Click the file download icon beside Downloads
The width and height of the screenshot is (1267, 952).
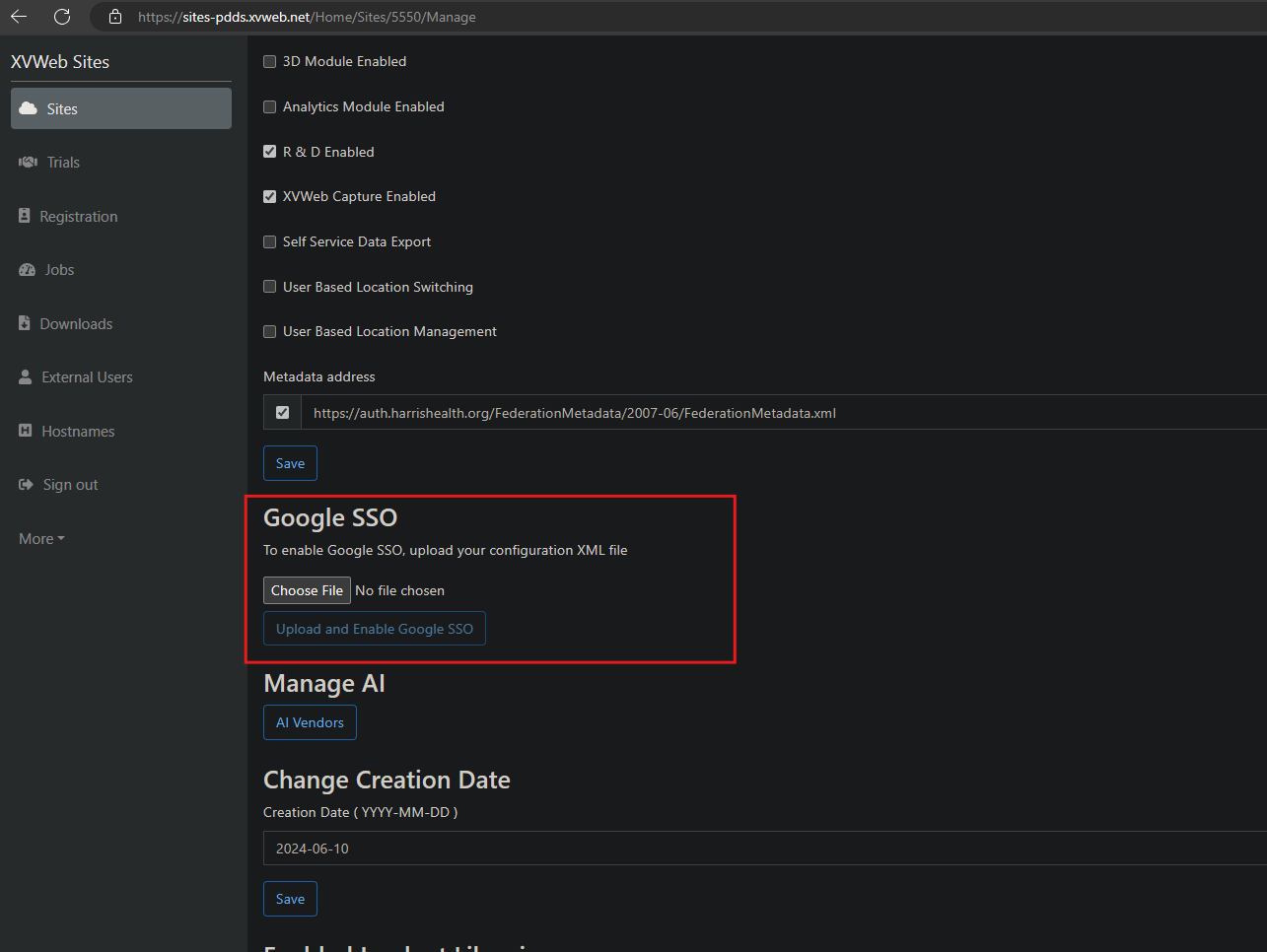point(25,323)
